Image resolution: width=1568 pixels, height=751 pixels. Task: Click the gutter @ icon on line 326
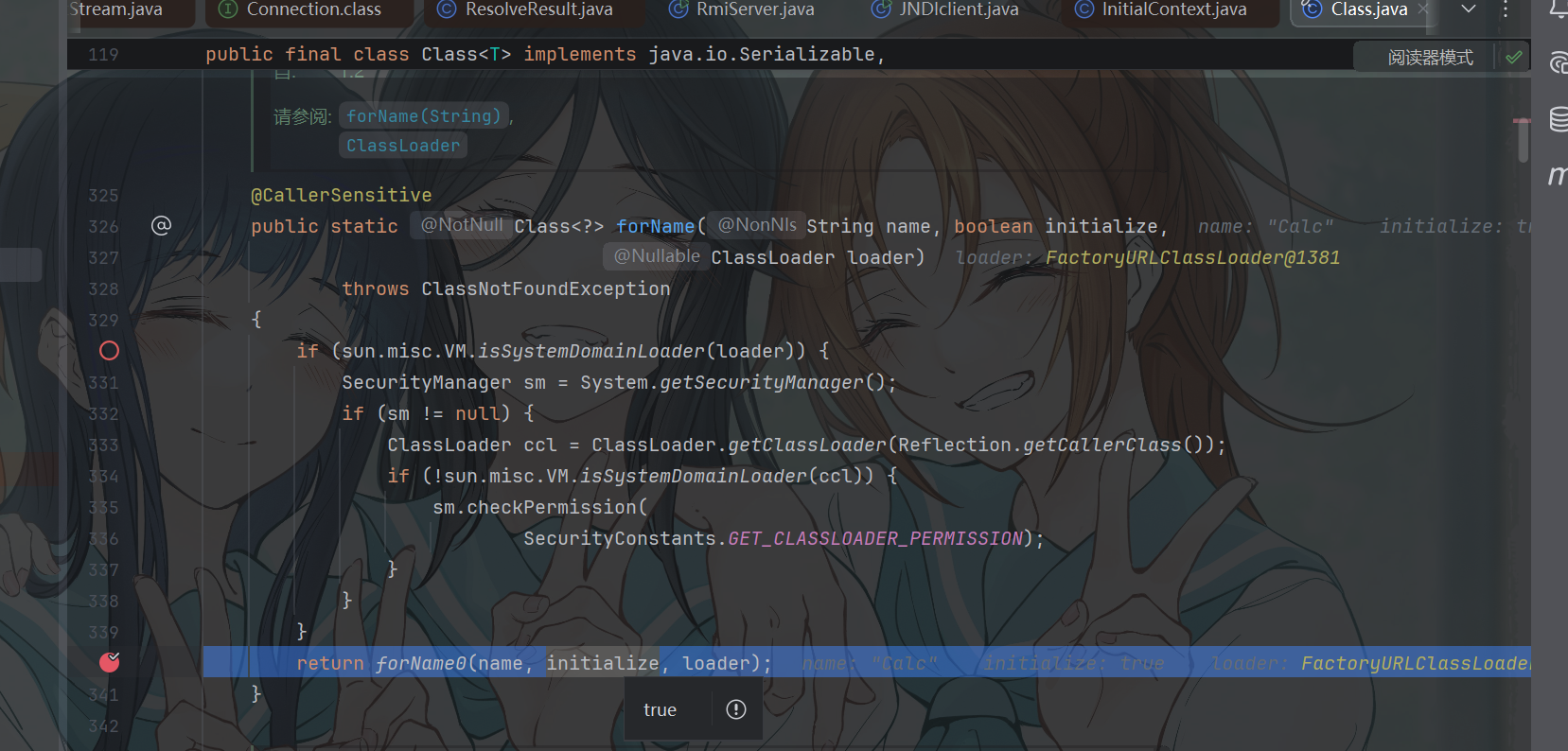pos(162,225)
